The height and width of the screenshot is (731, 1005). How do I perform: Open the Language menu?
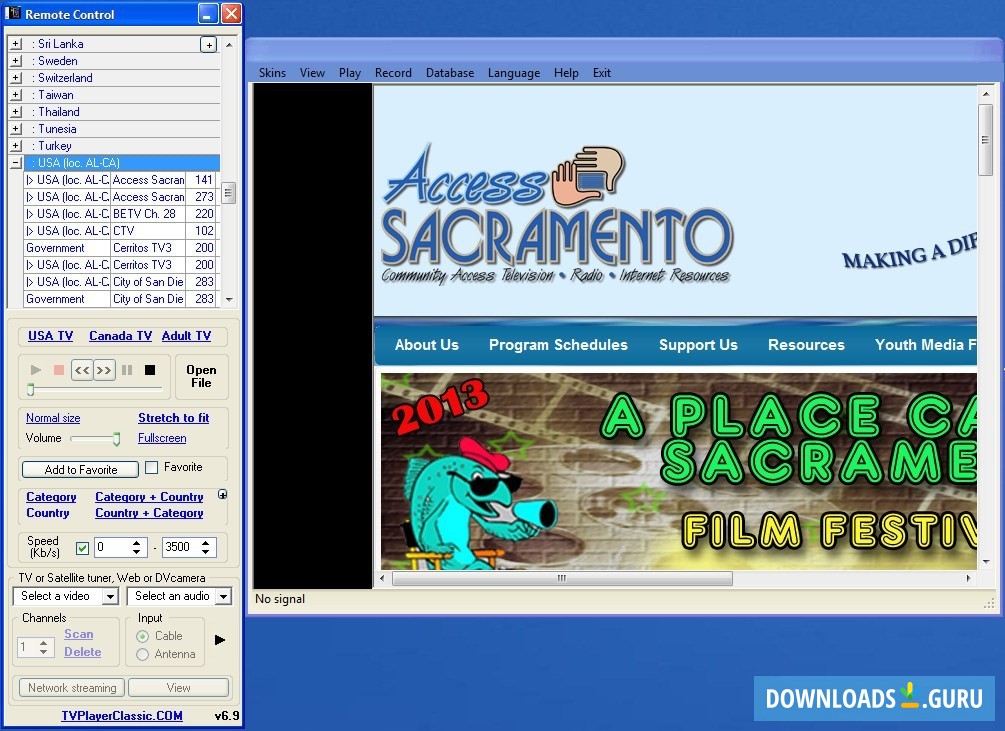[514, 73]
